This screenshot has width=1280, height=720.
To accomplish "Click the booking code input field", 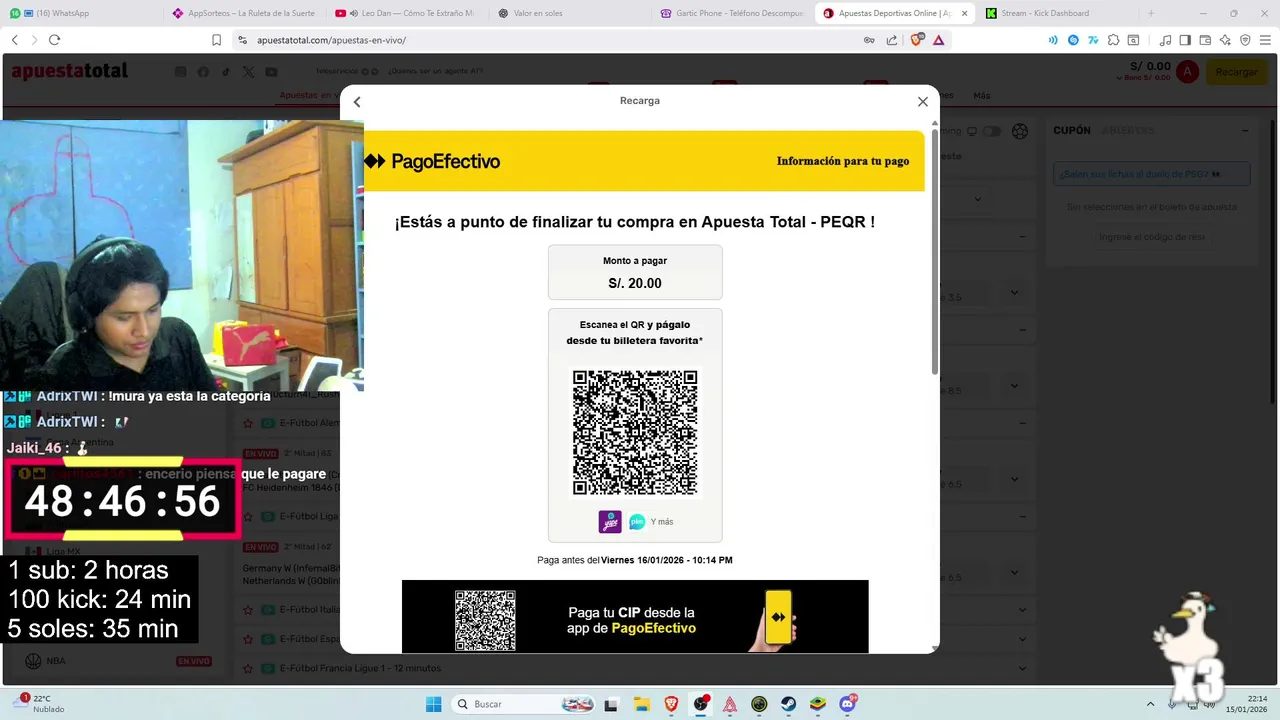I will click(x=1151, y=237).
